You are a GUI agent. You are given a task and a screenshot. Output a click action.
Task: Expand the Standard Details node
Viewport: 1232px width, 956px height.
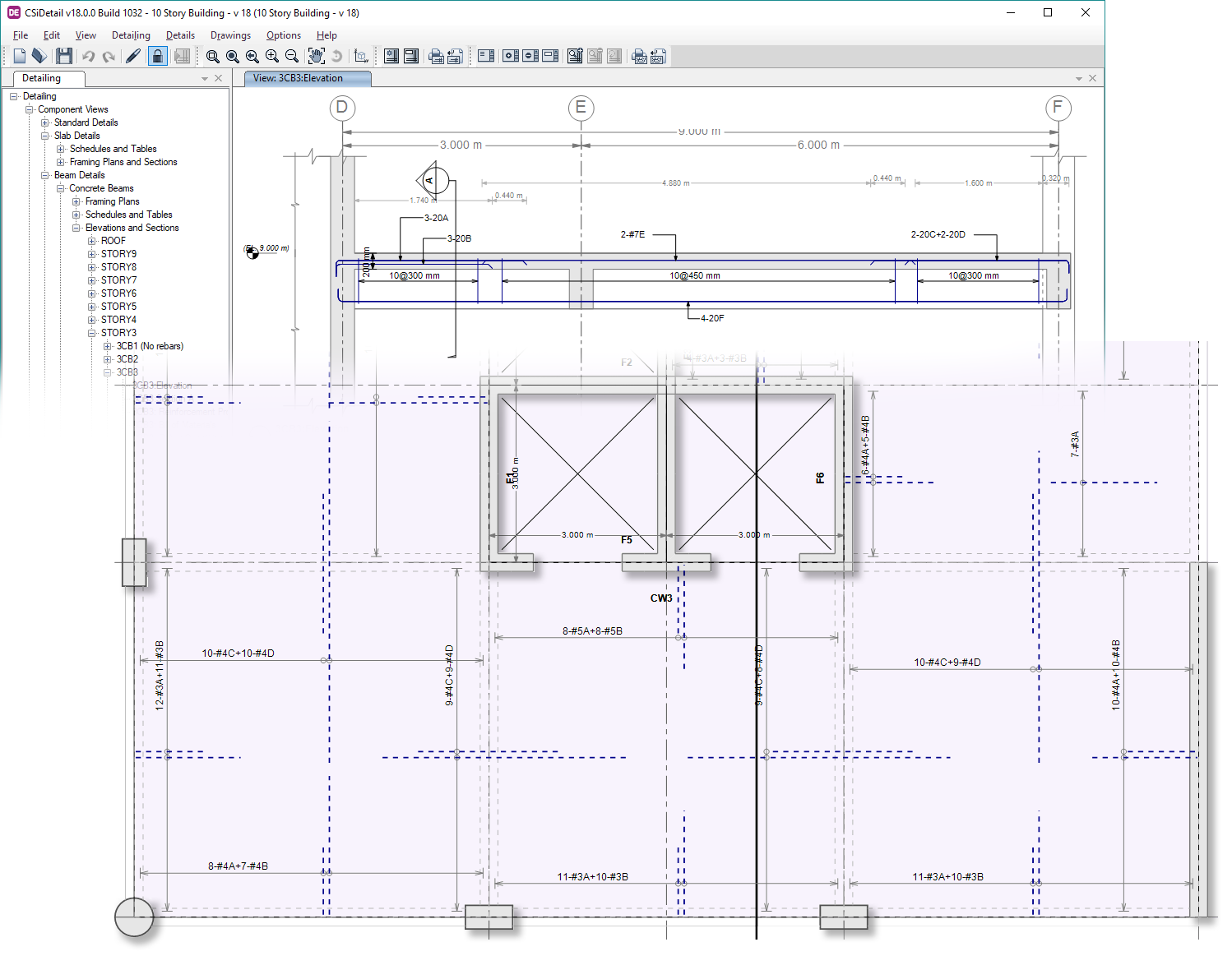pos(45,122)
